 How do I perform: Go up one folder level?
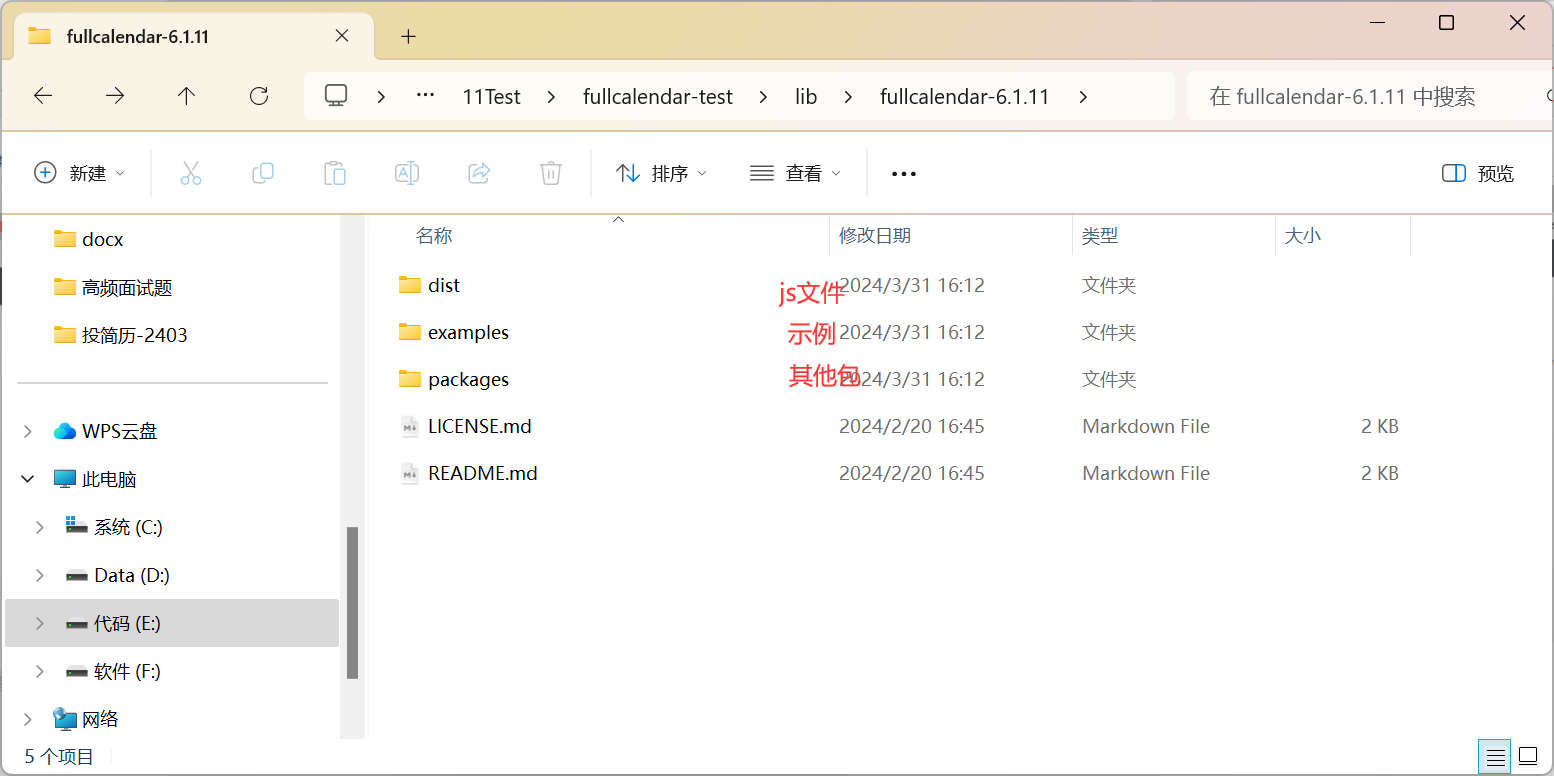pyautogui.click(x=186, y=96)
